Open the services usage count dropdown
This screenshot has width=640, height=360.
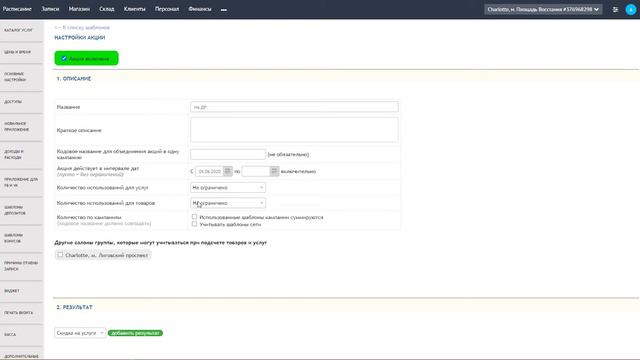(228, 187)
